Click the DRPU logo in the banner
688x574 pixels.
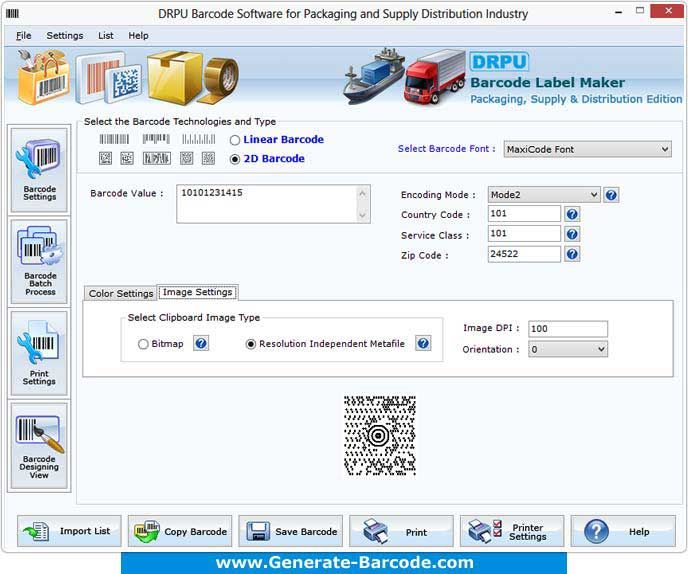click(x=499, y=62)
